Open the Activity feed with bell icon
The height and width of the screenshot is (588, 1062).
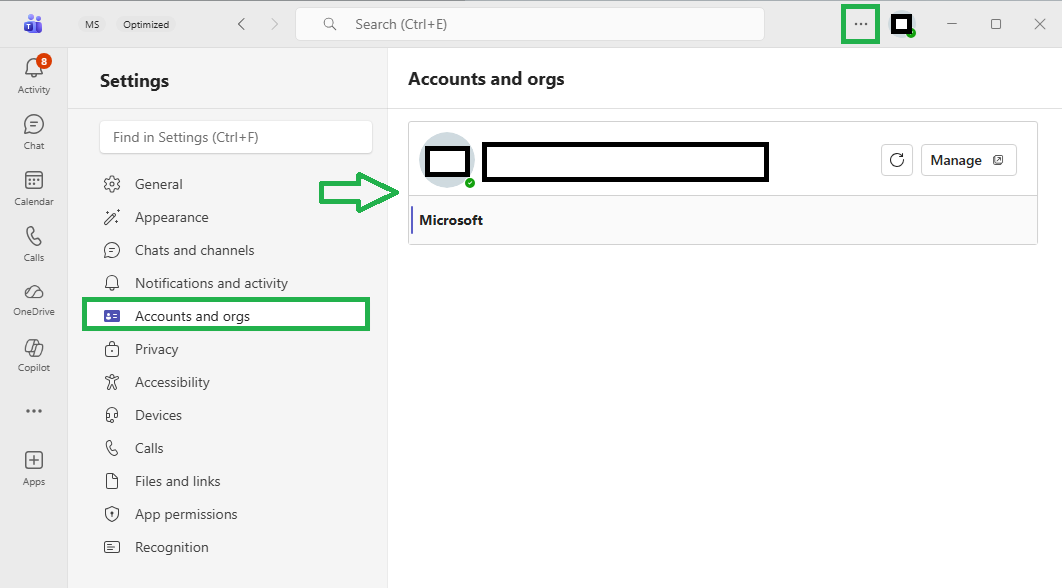pos(34,75)
